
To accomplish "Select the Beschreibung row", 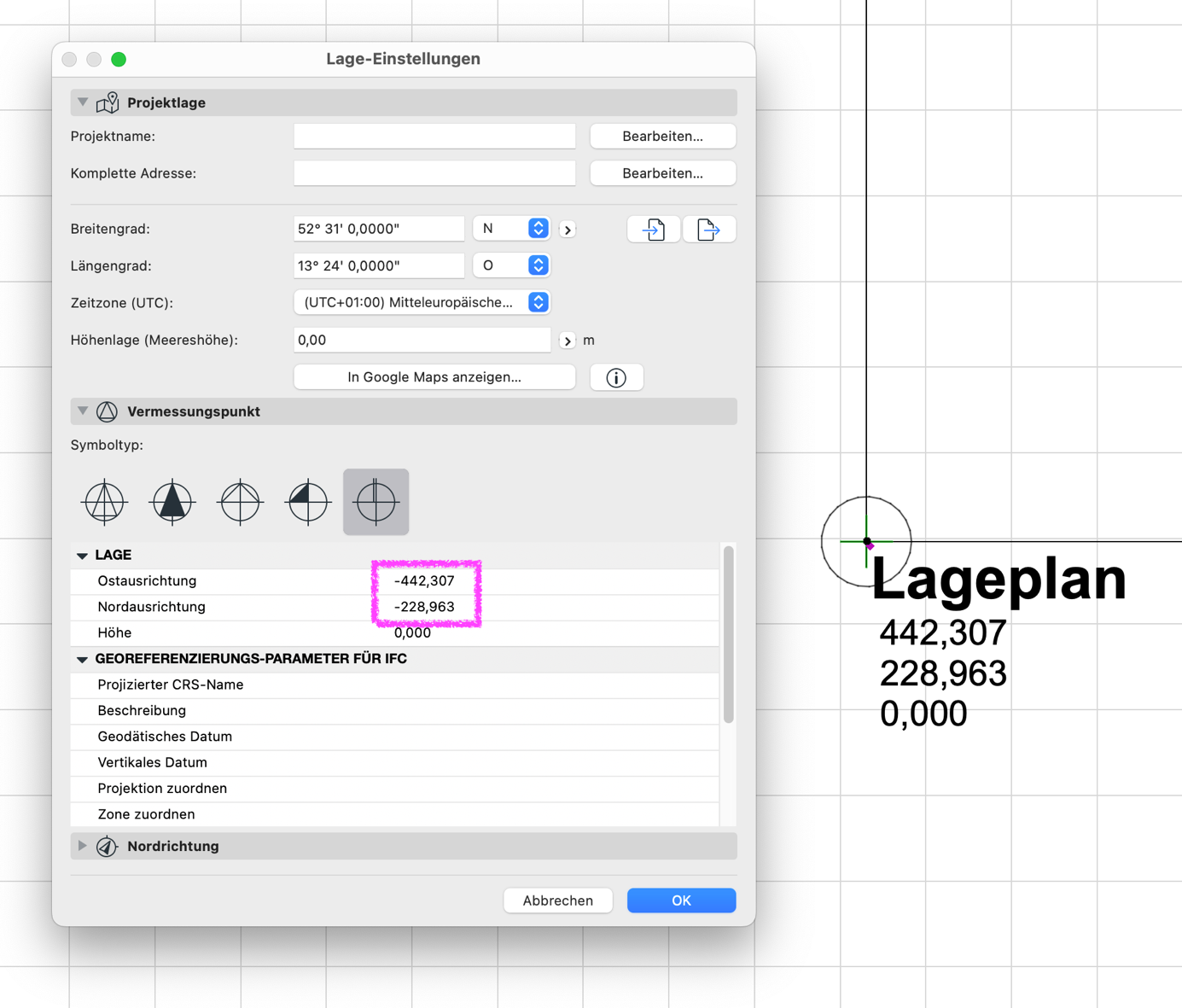I will pyautogui.click(x=395, y=711).
